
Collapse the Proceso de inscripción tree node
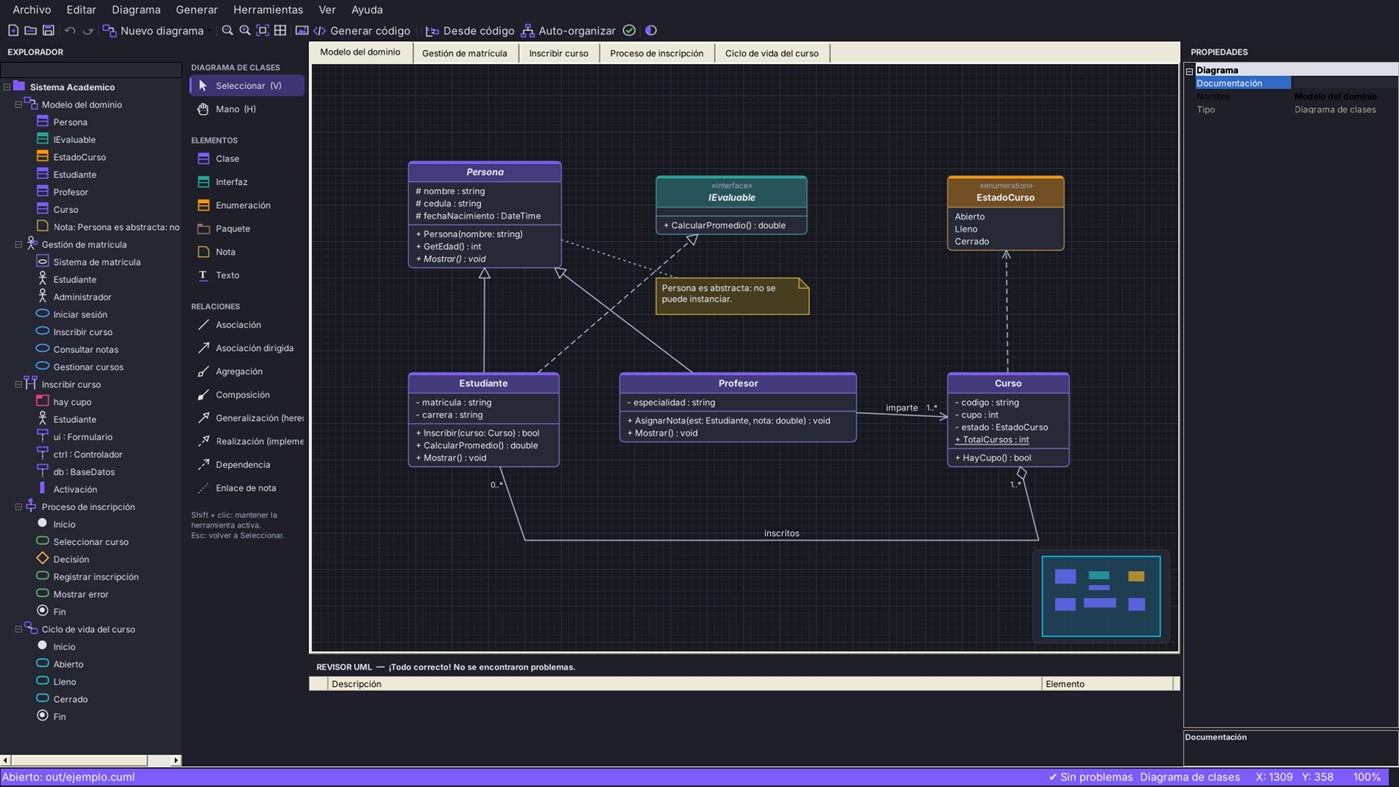click(18, 507)
